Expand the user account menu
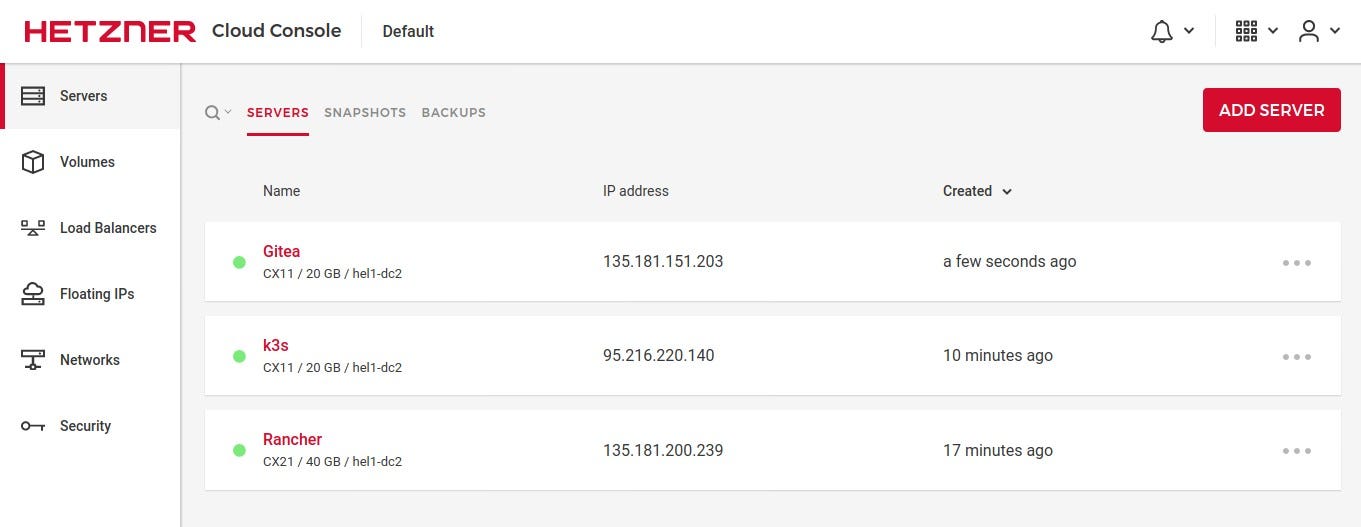The height and width of the screenshot is (527, 1361). point(1319,31)
